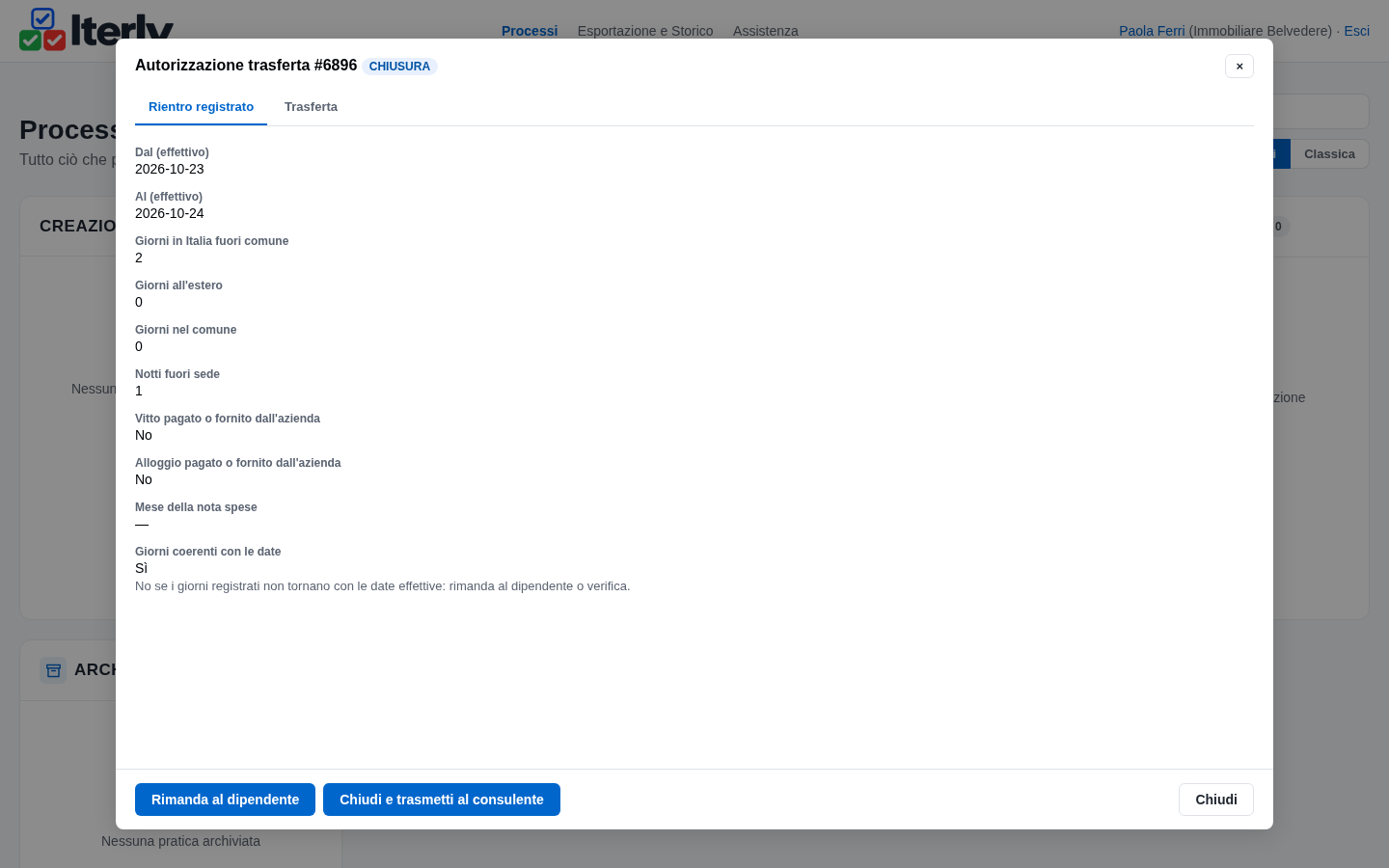1389x868 pixels.
Task: Click Rimanda al dipendente button
Action: click(x=225, y=800)
